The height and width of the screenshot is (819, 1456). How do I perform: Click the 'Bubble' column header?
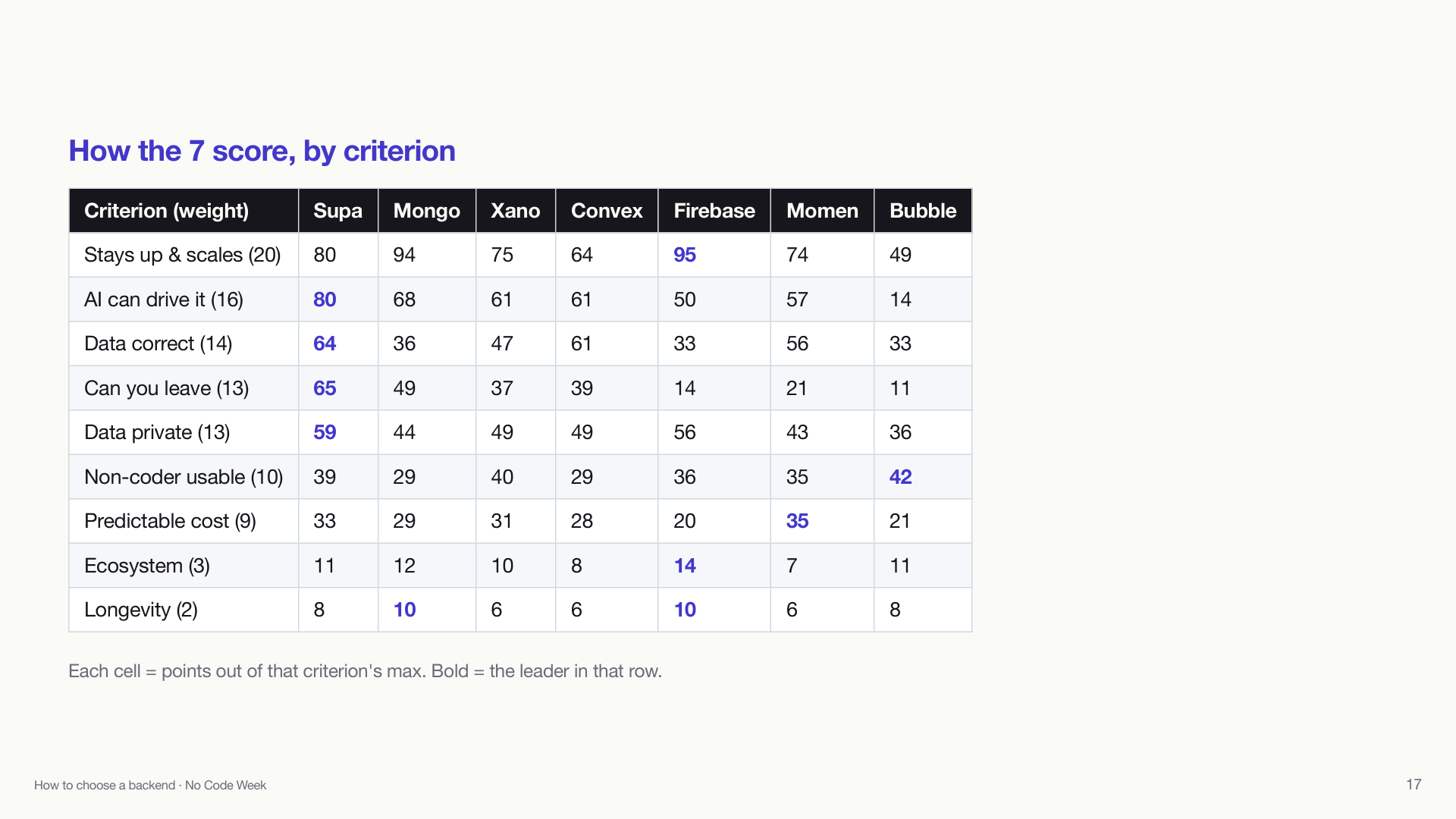(x=923, y=211)
